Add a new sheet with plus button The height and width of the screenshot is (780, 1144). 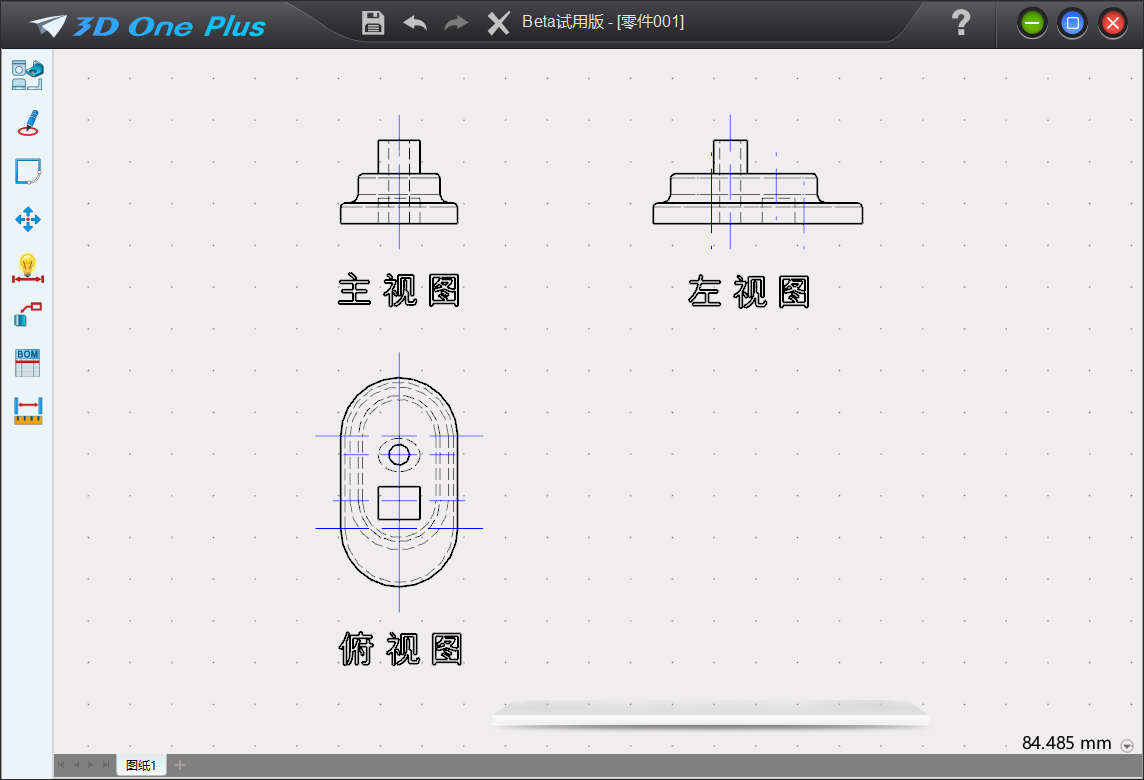click(x=180, y=766)
